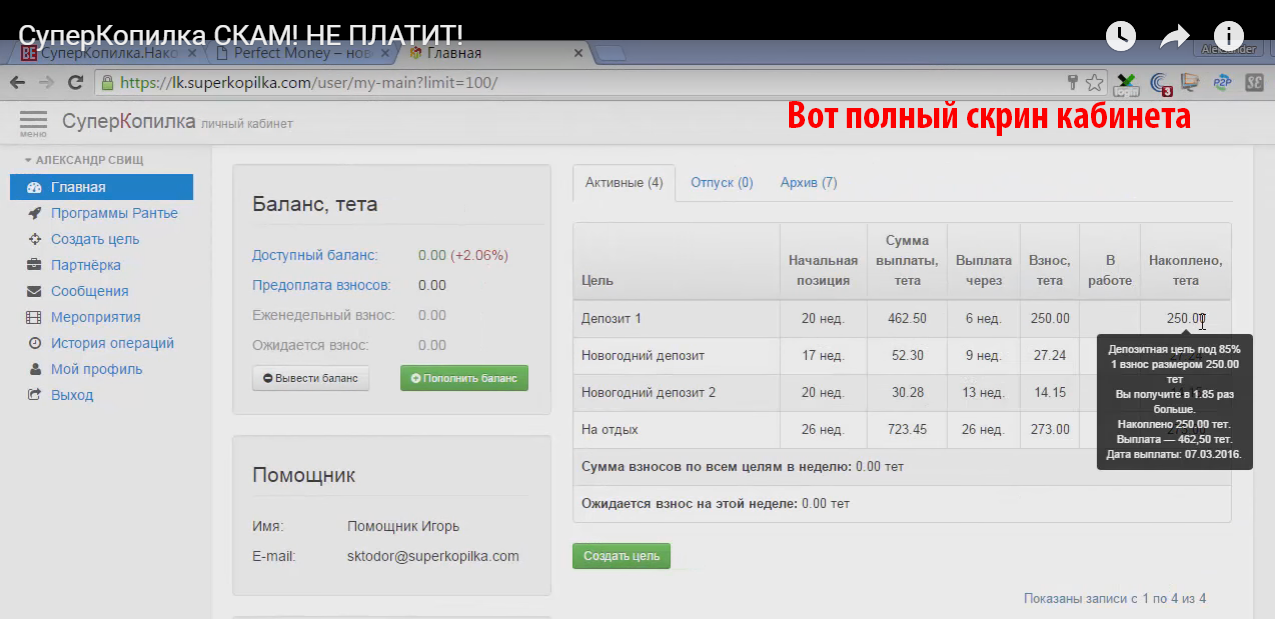Click the Доступный баланс link
The width and height of the screenshot is (1275, 619).
315,255
